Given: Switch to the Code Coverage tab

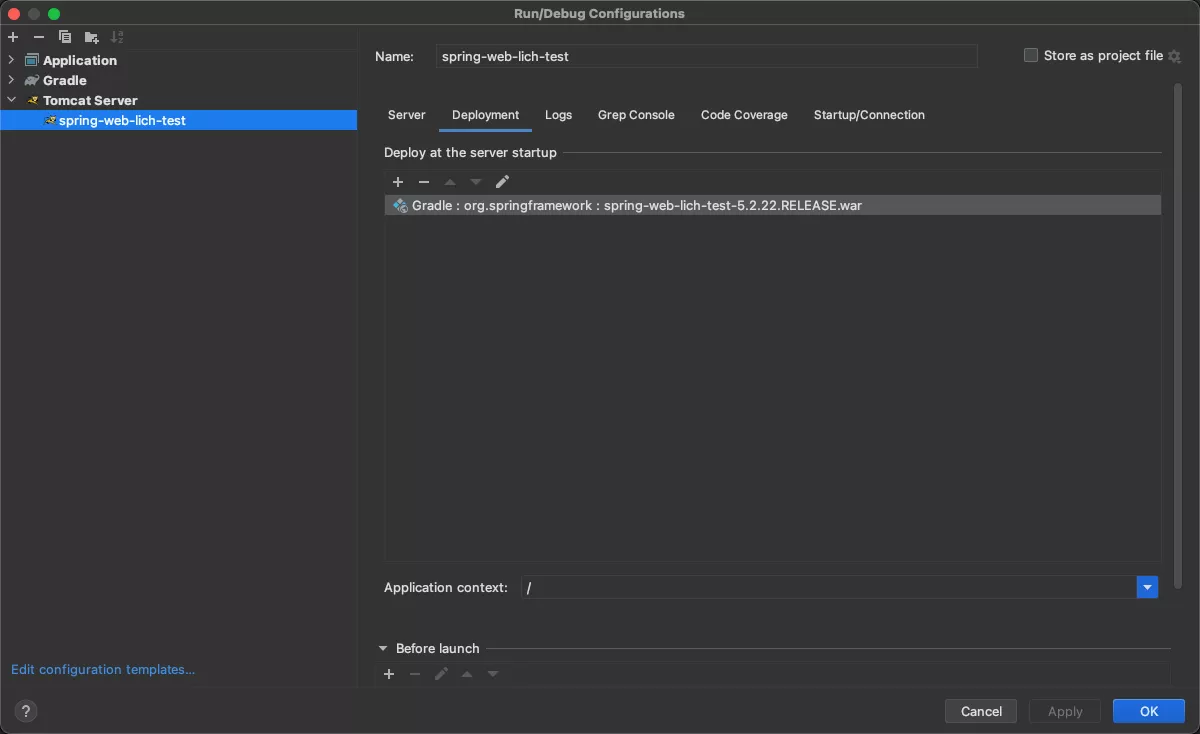Looking at the screenshot, I should pyautogui.click(x=744, y=115).
